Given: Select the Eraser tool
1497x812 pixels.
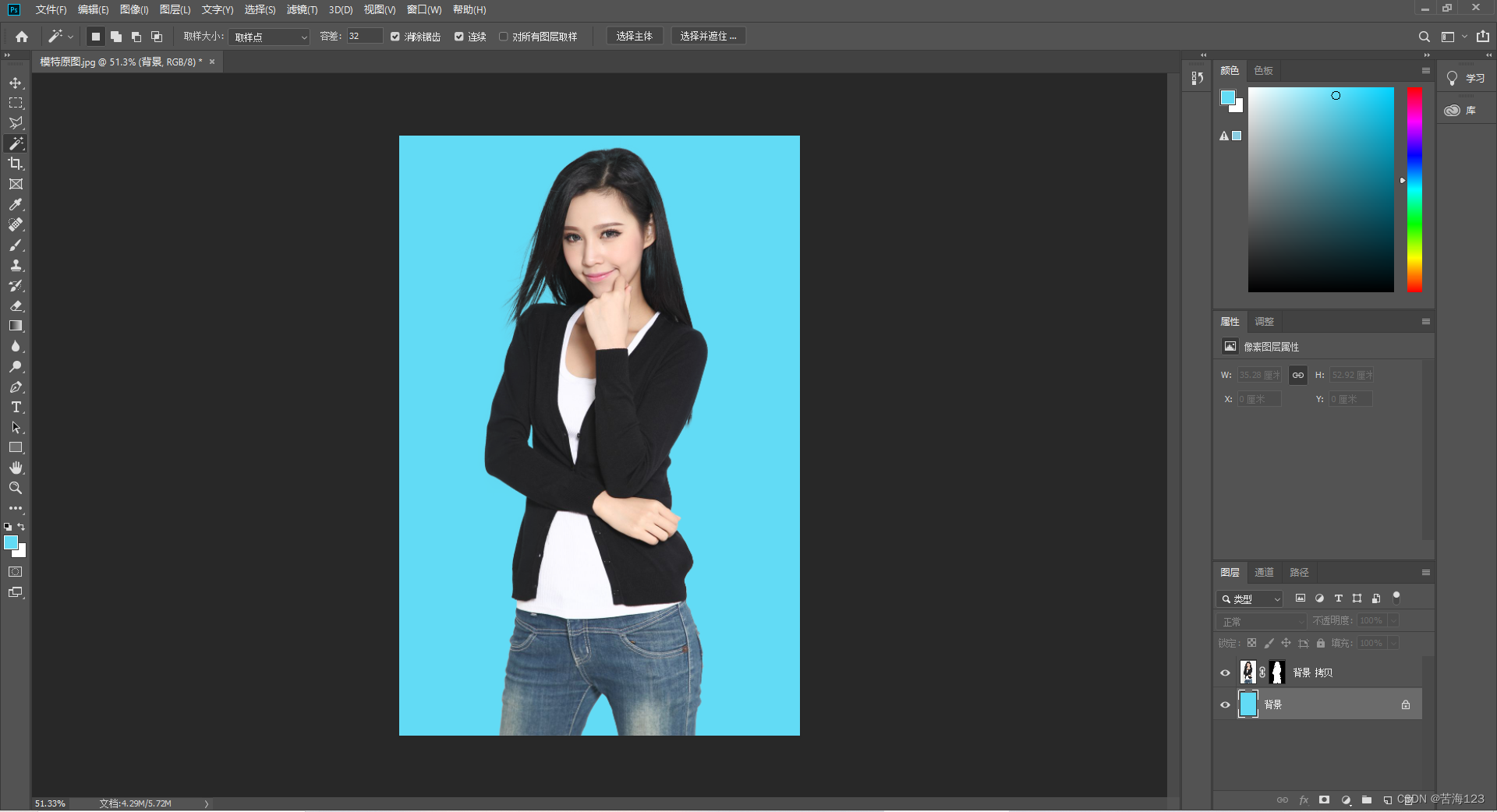Looking at the screenshot, I should 16,305.
